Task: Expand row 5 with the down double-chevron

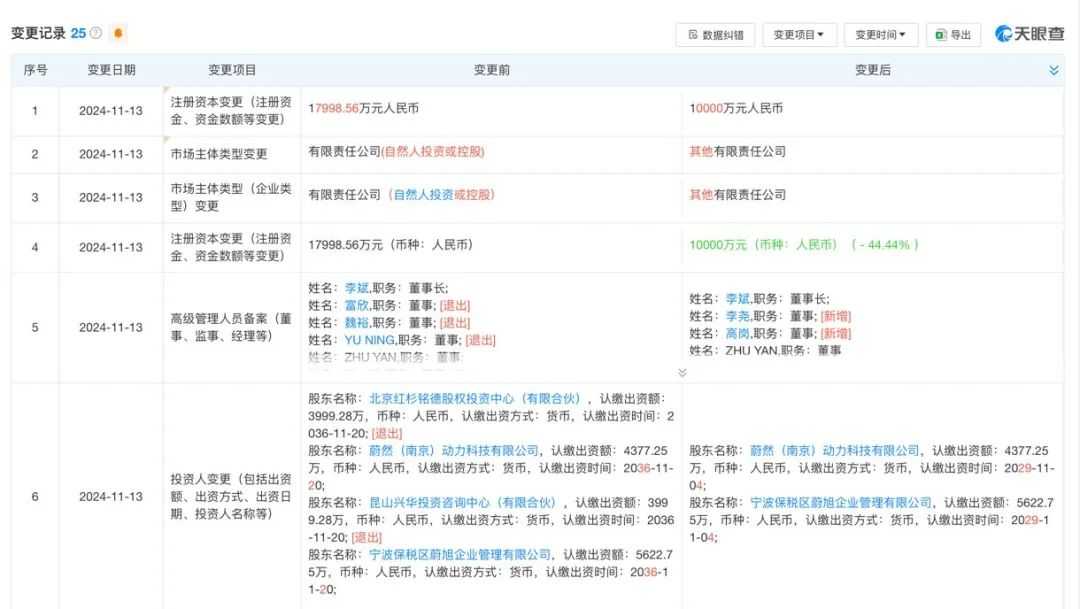Action: [682, 373]
